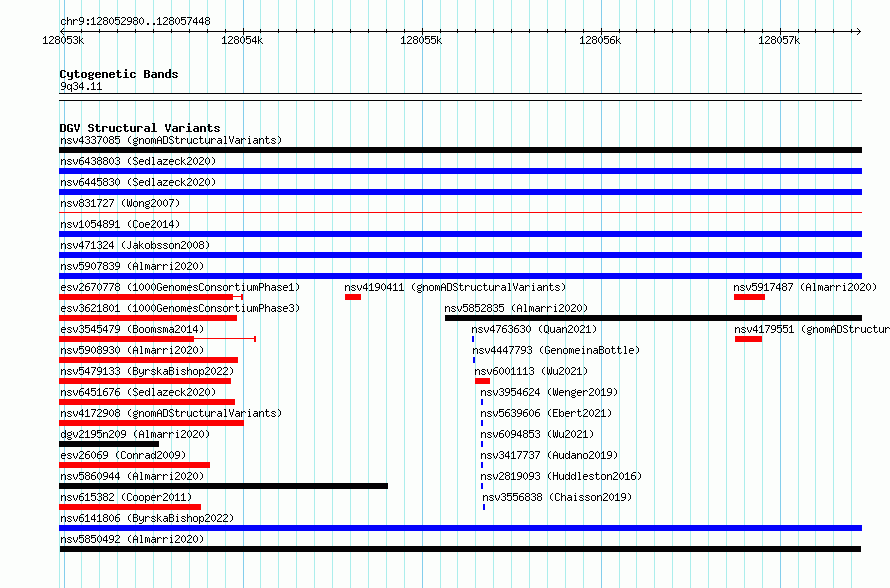The image size is (890, 588).
Task: Select the nsv3954624 (Wenger2019) label
Action: 549,392
